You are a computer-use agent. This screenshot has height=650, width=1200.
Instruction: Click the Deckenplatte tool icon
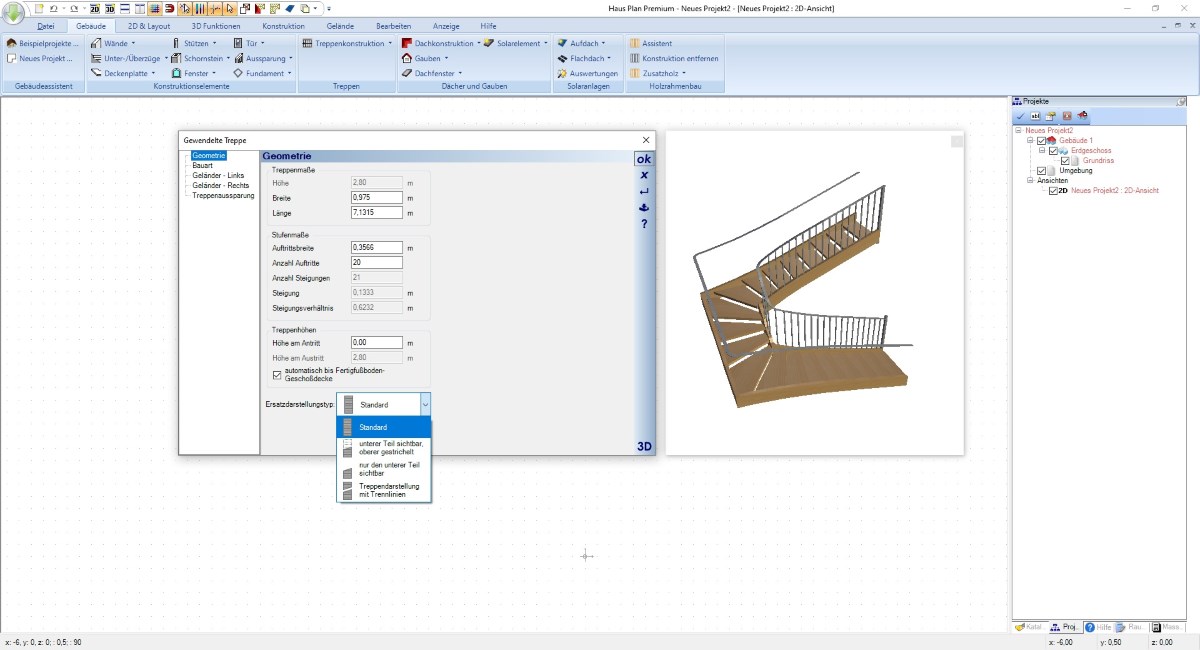[96, 73]
